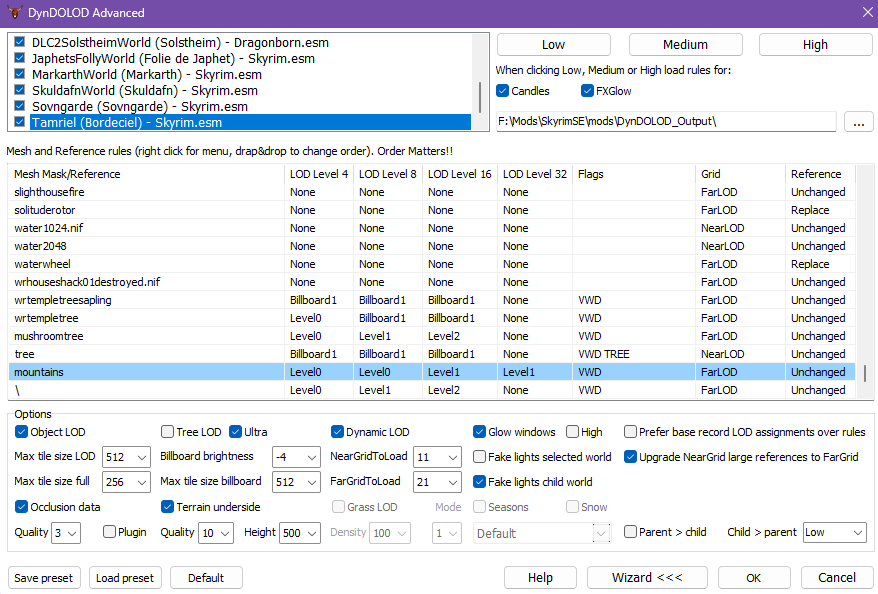Click Load preset button
This screenshot has height=594, width=878.
pos(125,578)
